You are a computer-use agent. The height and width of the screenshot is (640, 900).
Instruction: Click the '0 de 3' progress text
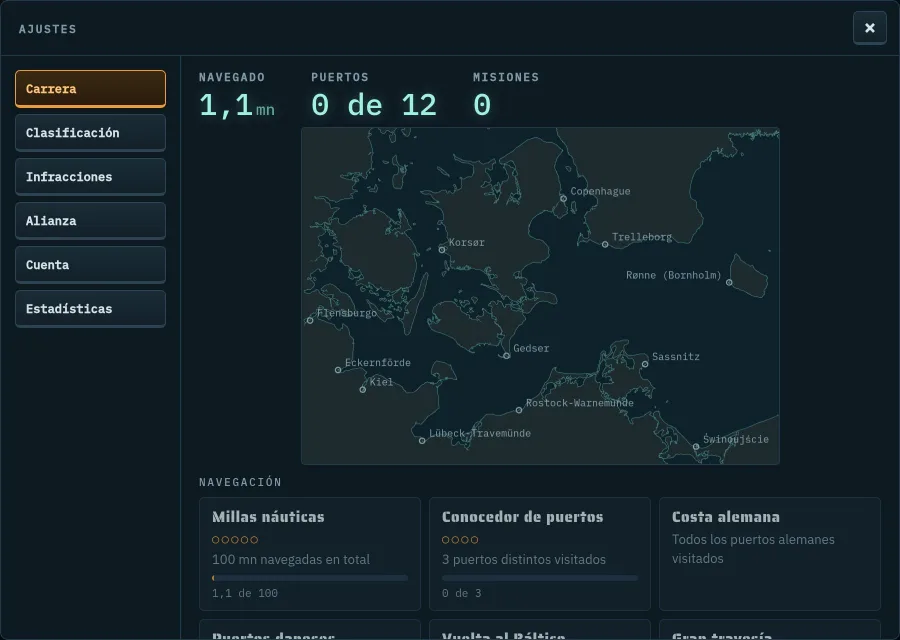point(461,593)
